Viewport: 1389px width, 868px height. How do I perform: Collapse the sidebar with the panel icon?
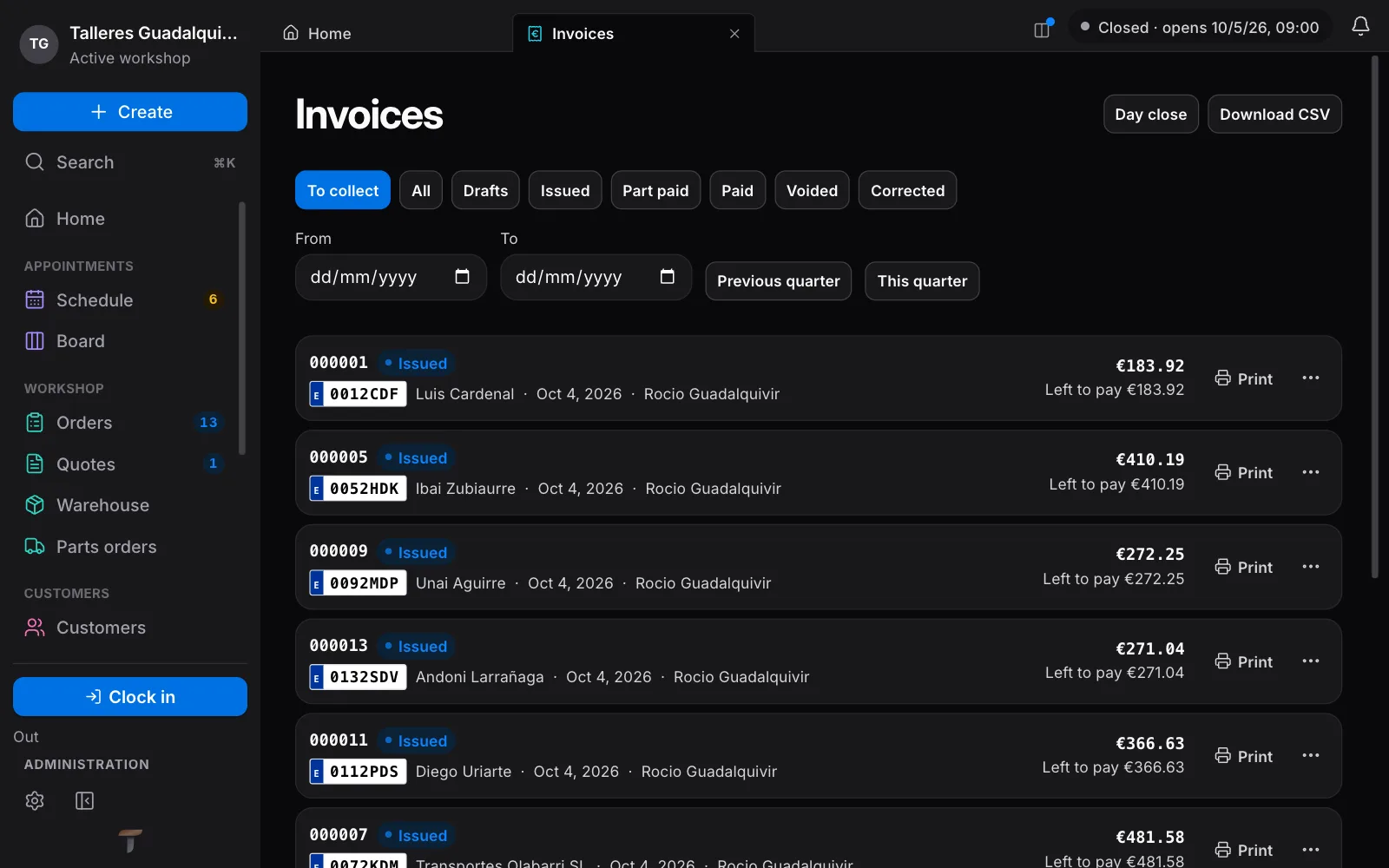tap(84, 800)
